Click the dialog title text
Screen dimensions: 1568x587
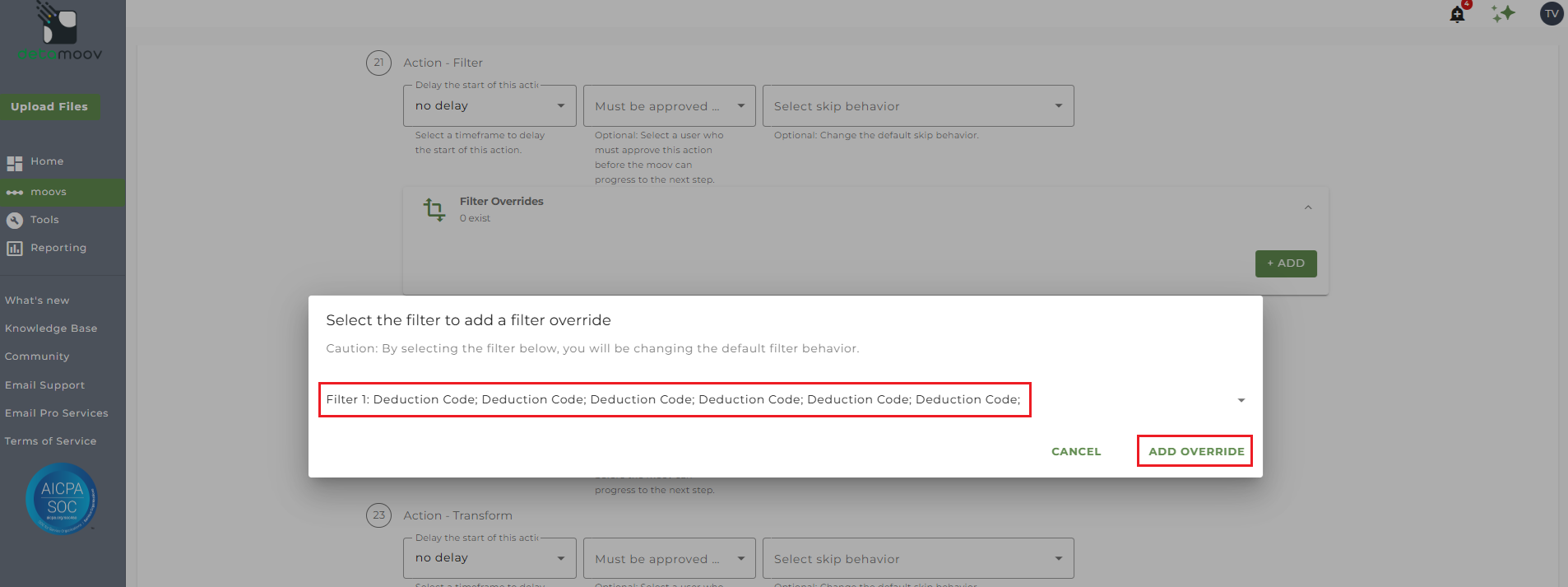pyautogui.click(x=468, y=320)
